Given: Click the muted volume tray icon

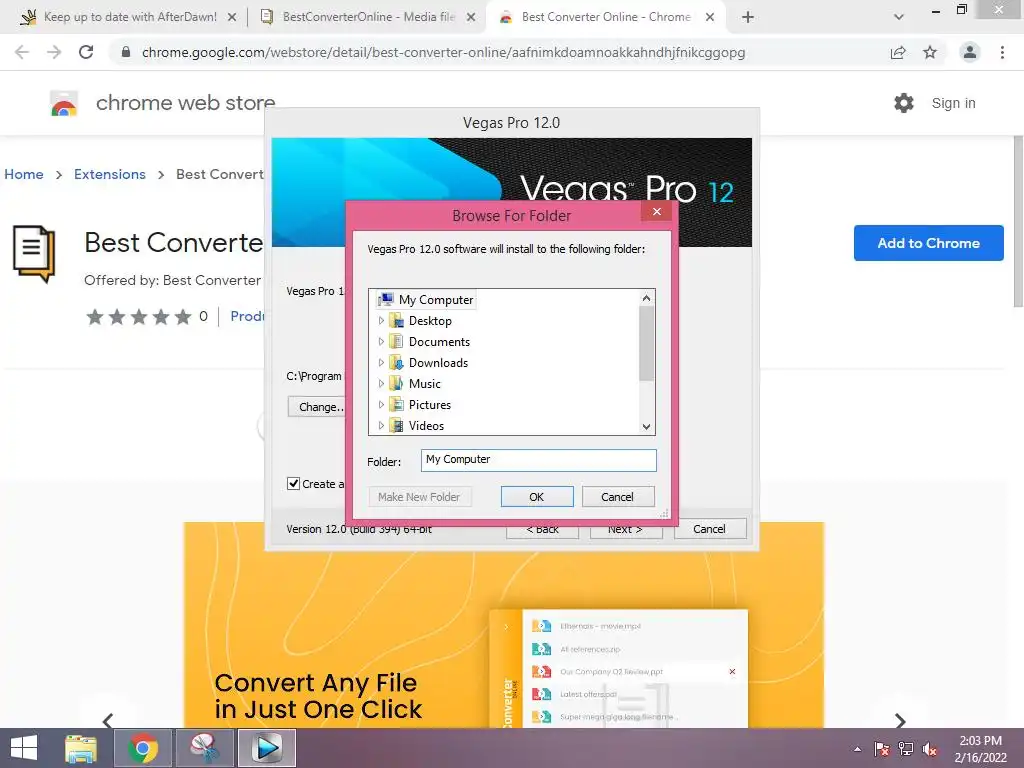Looking at the screenshot, I should click(930, 749).
